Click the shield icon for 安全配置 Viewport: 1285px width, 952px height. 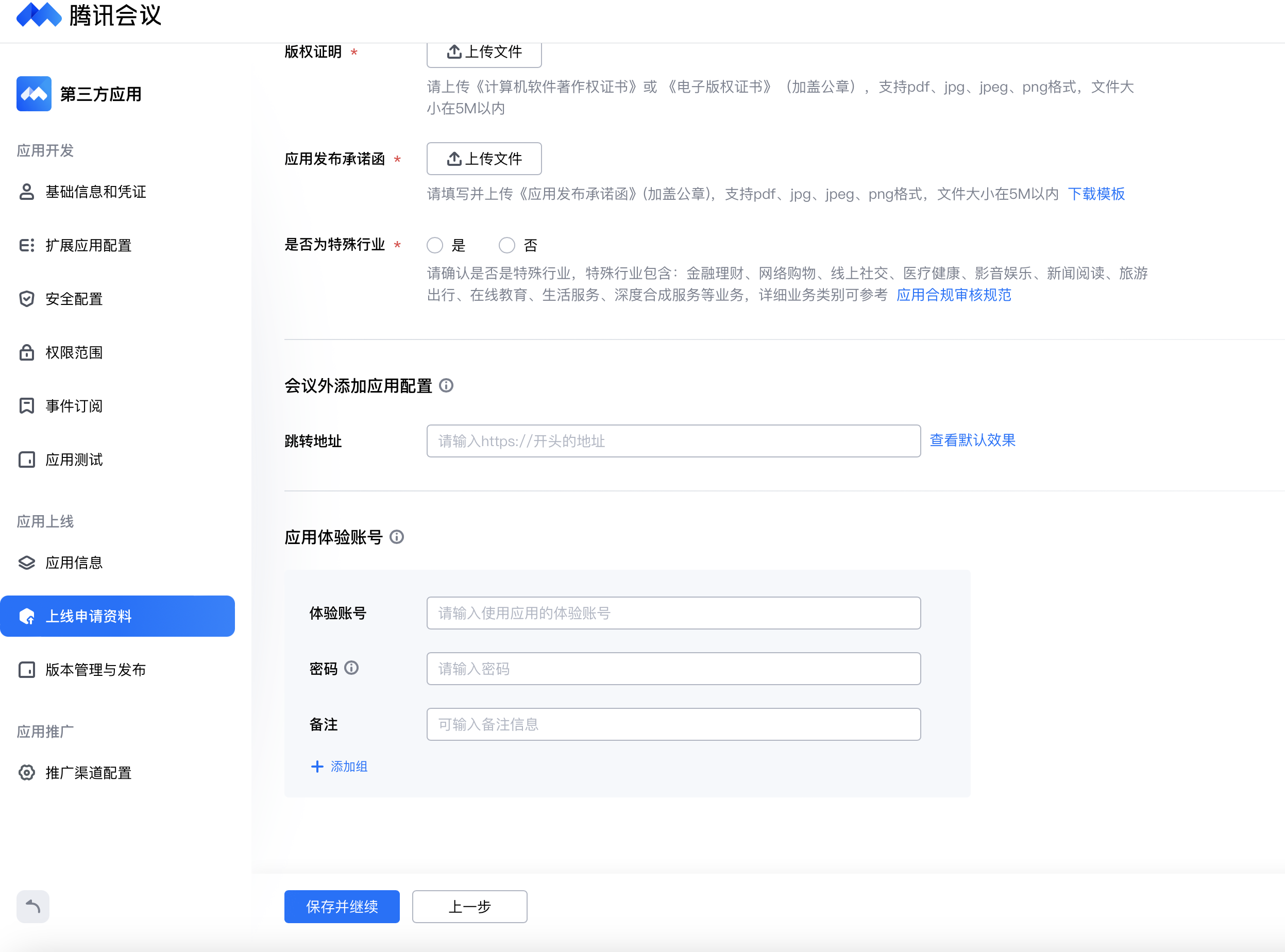coord(26,299)
